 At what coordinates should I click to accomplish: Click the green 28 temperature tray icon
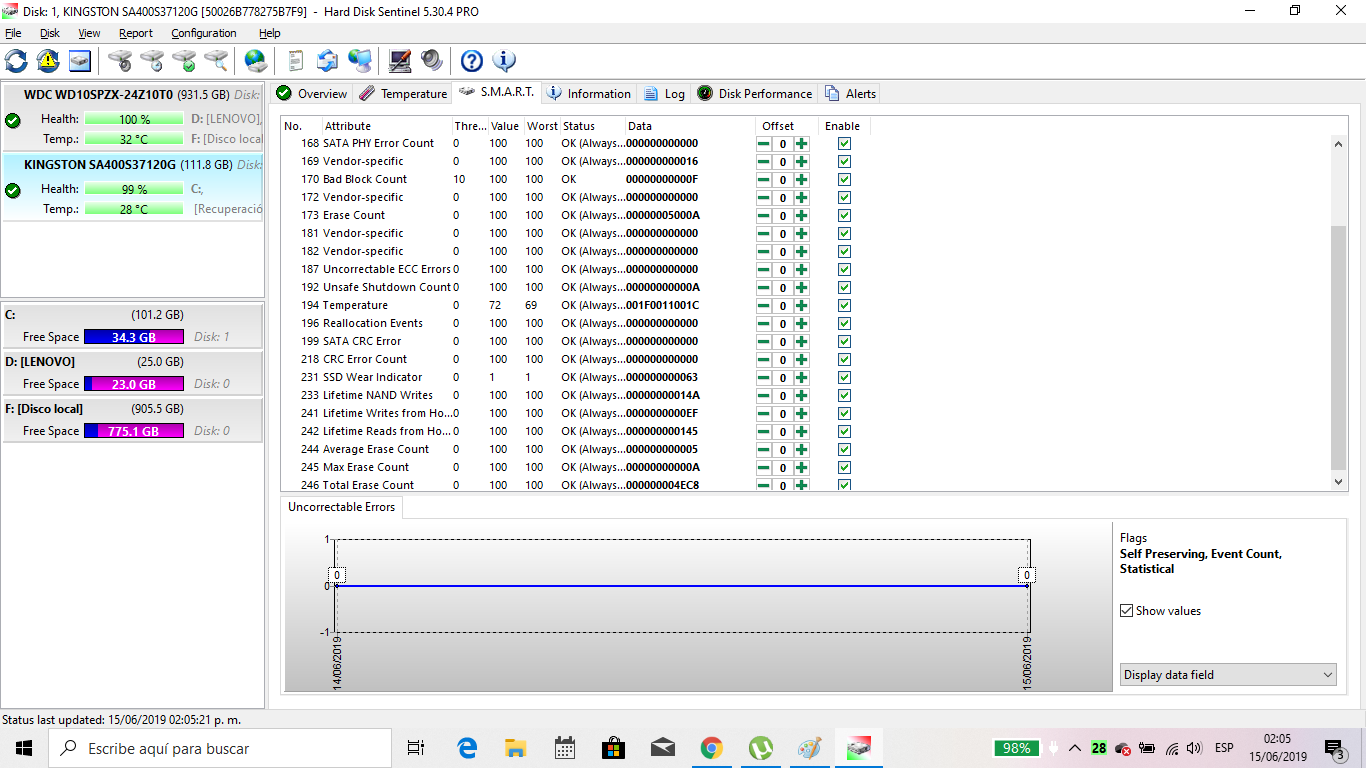[x=1099, y=748]
